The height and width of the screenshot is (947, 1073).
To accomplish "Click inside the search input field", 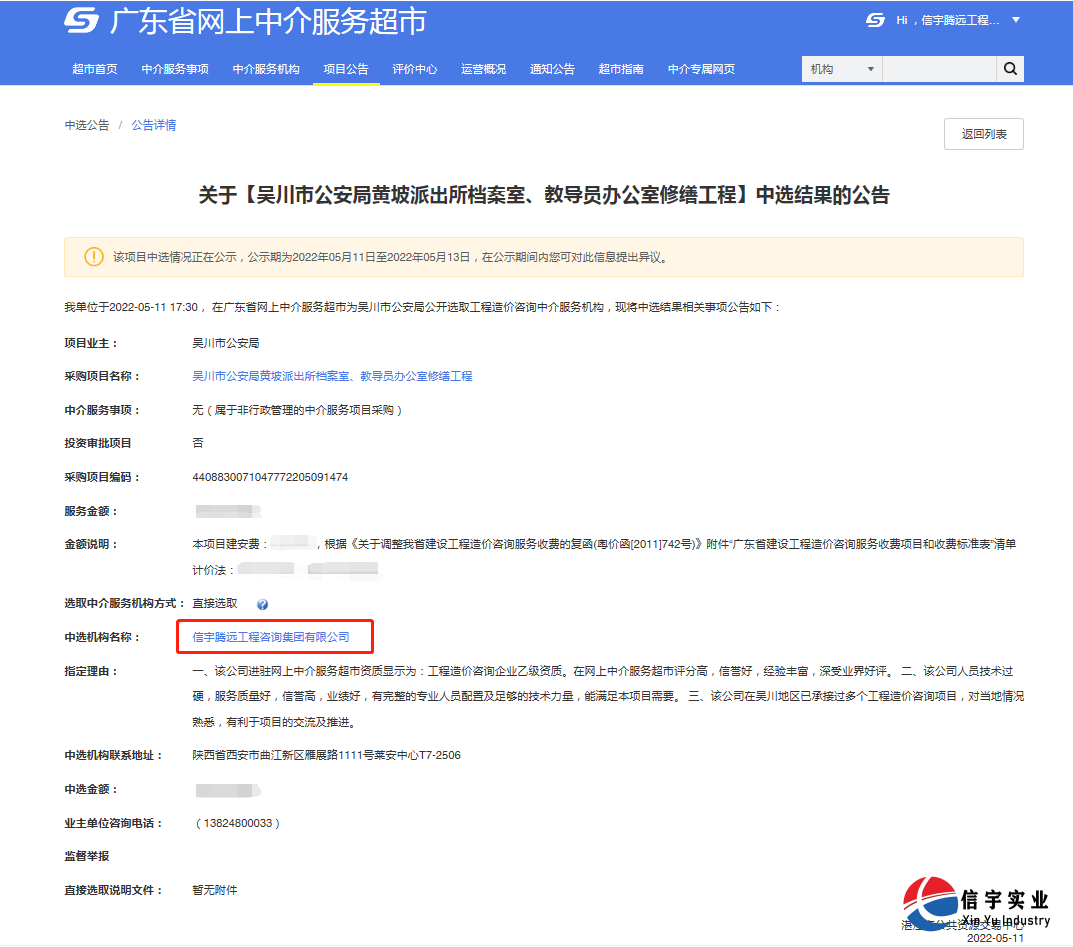I will pos(938,69).
